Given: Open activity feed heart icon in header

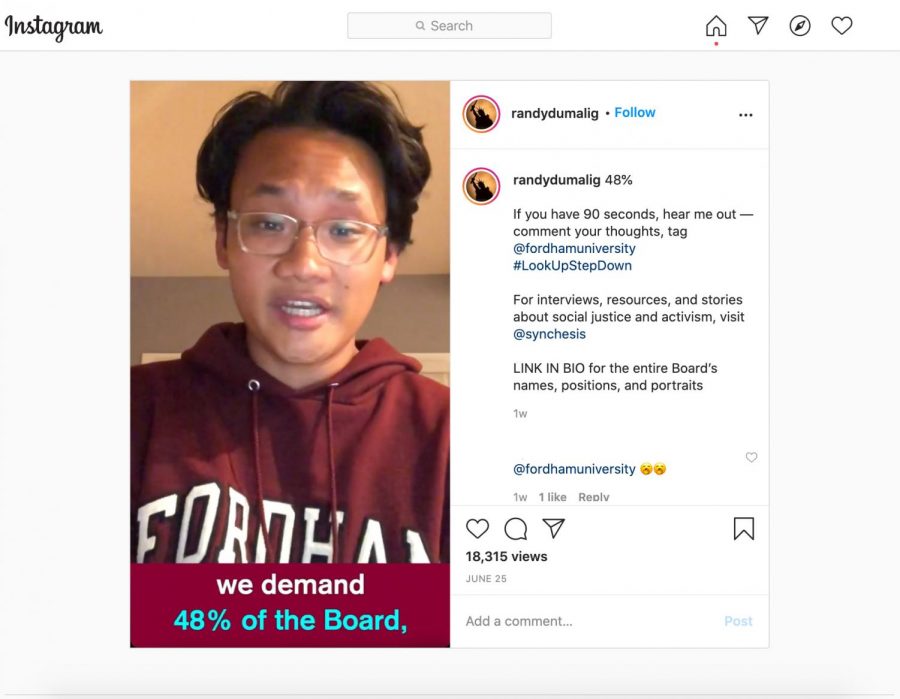Looking at the screenshot, I should coord(841,26).
